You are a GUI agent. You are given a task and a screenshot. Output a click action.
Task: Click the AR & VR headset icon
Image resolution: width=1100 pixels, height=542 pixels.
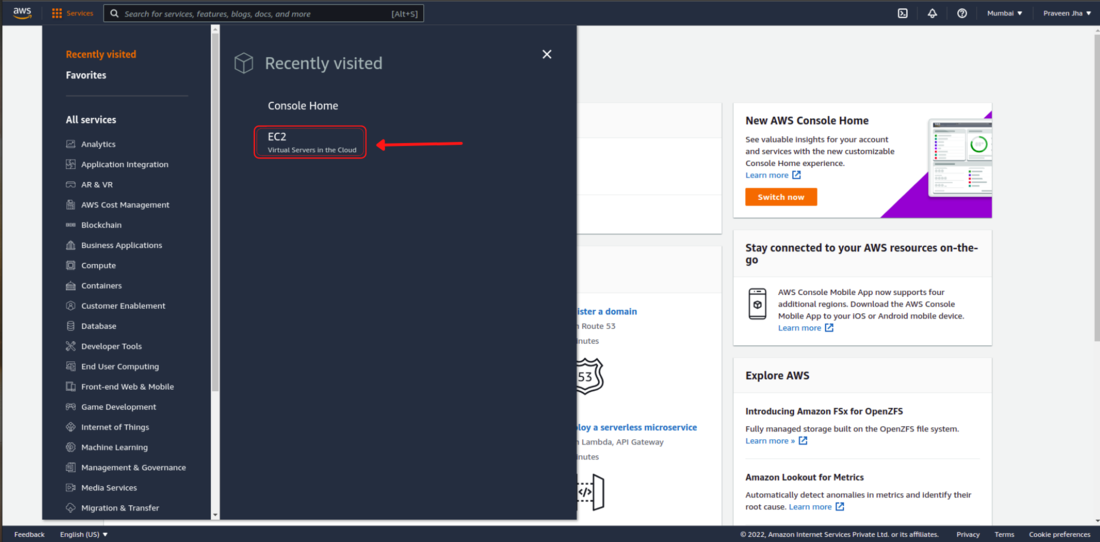tap(70, 185)
